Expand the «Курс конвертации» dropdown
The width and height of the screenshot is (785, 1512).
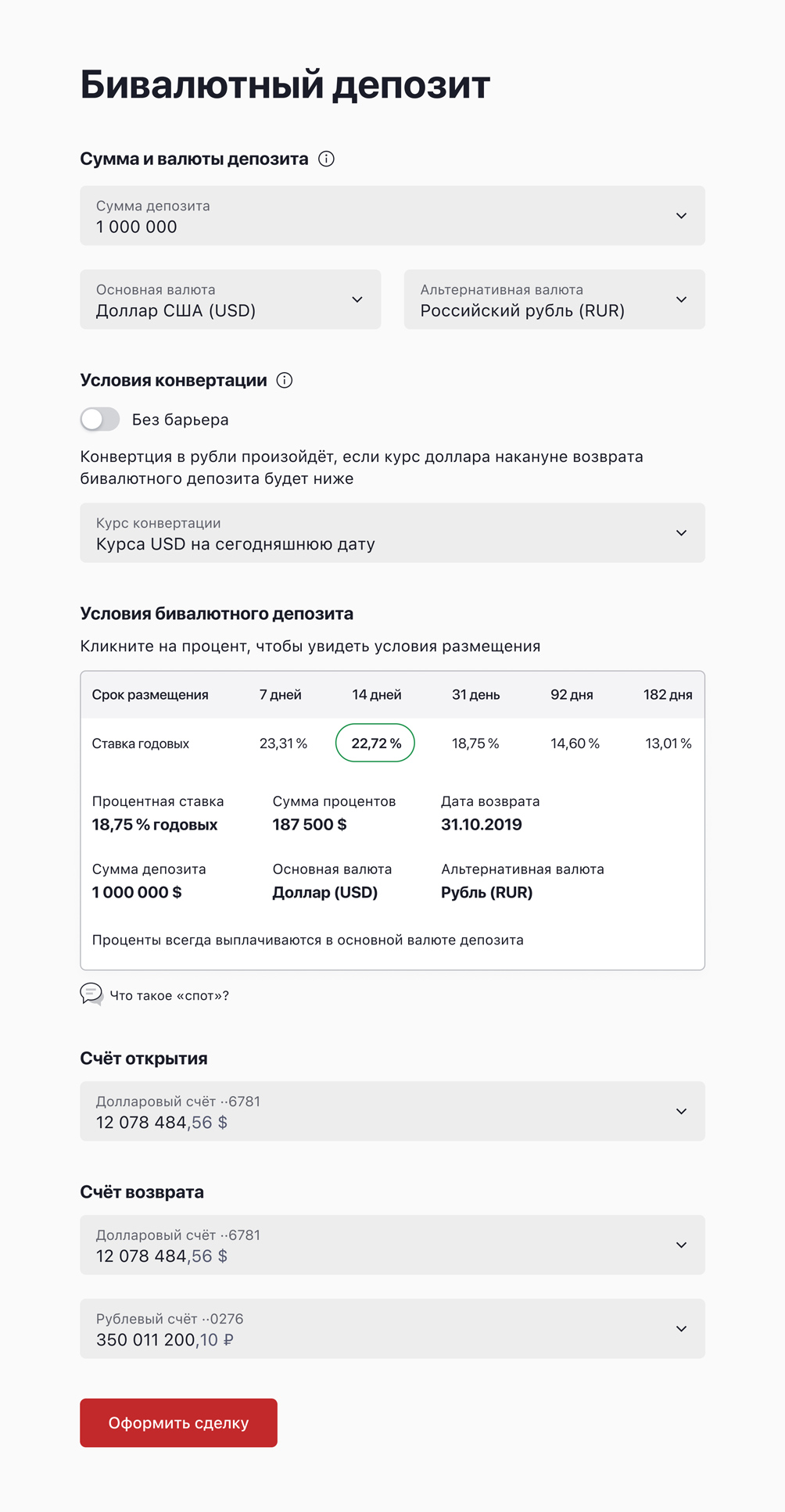coord(681,532)
